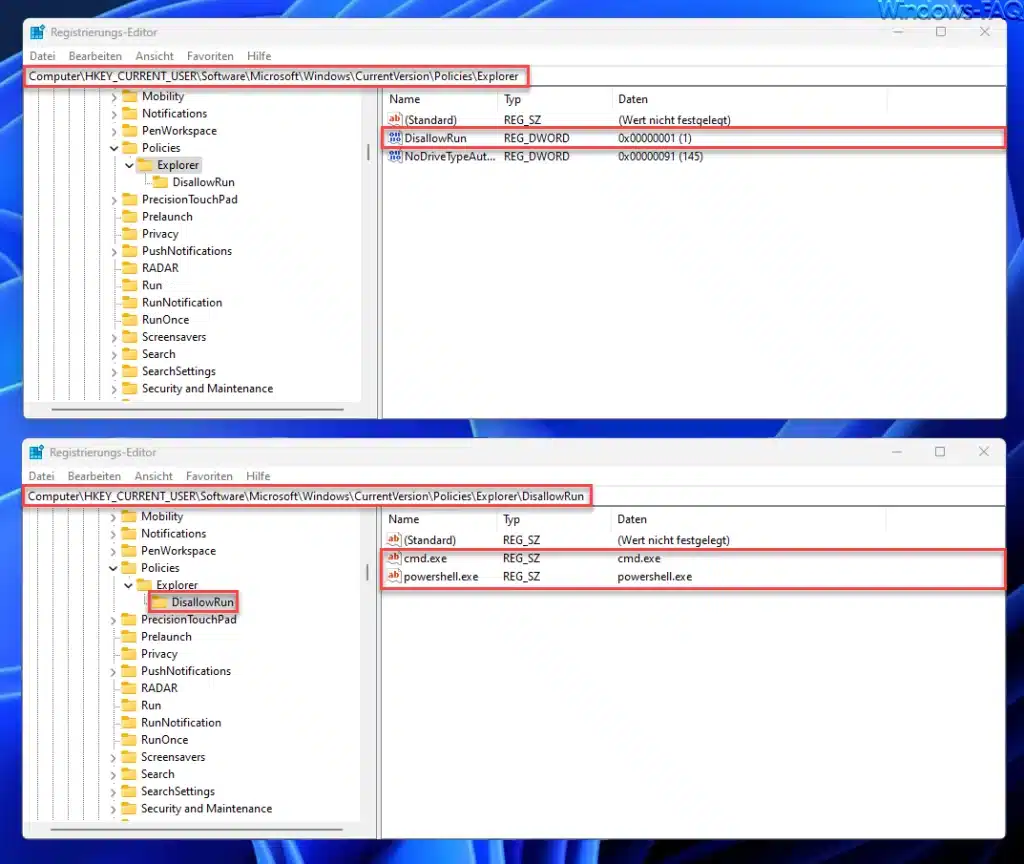The width and height of the screenshot is (1024, 864).
Task: Click the NoDriveTypeAut... DWORD icon in upper window
Action: (x=394, y=156)
